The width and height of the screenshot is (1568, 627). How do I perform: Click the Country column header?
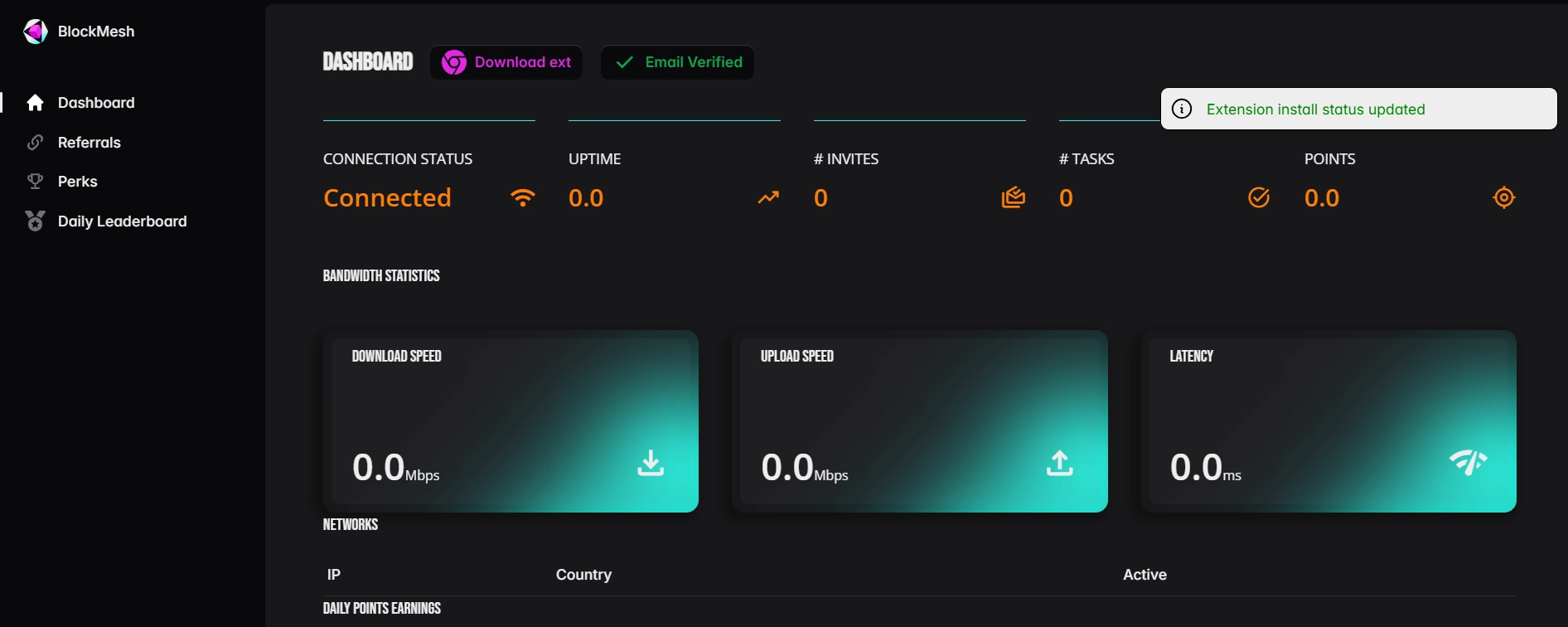point(583,575)
